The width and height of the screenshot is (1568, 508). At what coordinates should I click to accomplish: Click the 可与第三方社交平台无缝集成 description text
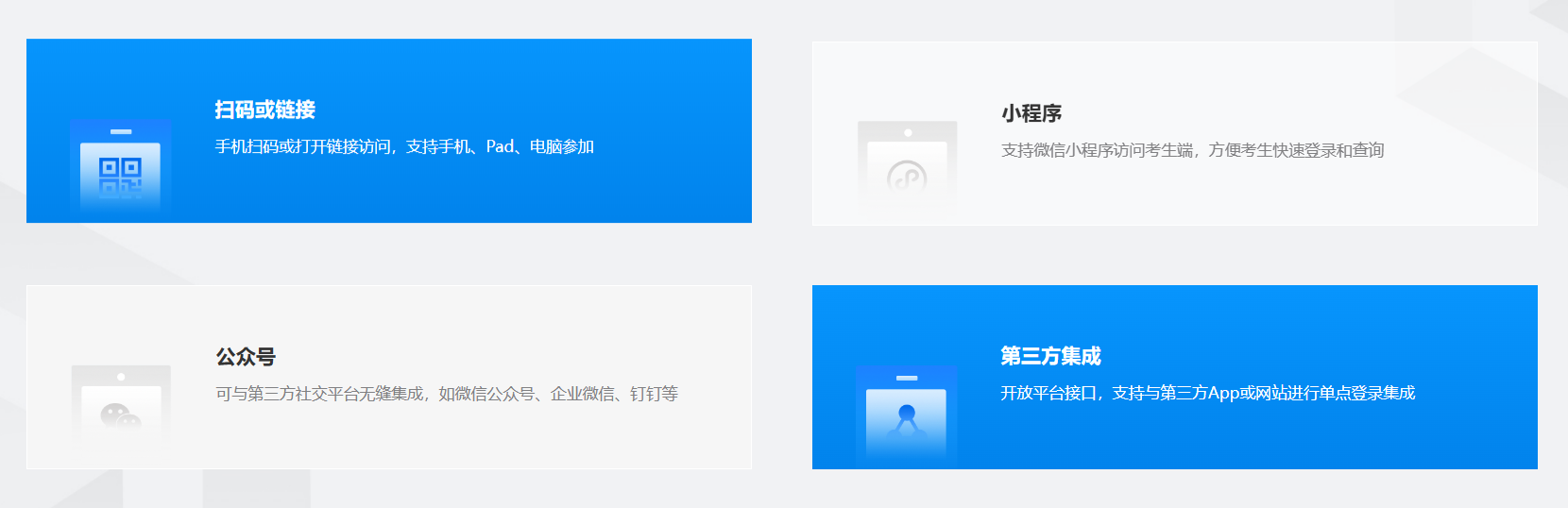[321, 394]
